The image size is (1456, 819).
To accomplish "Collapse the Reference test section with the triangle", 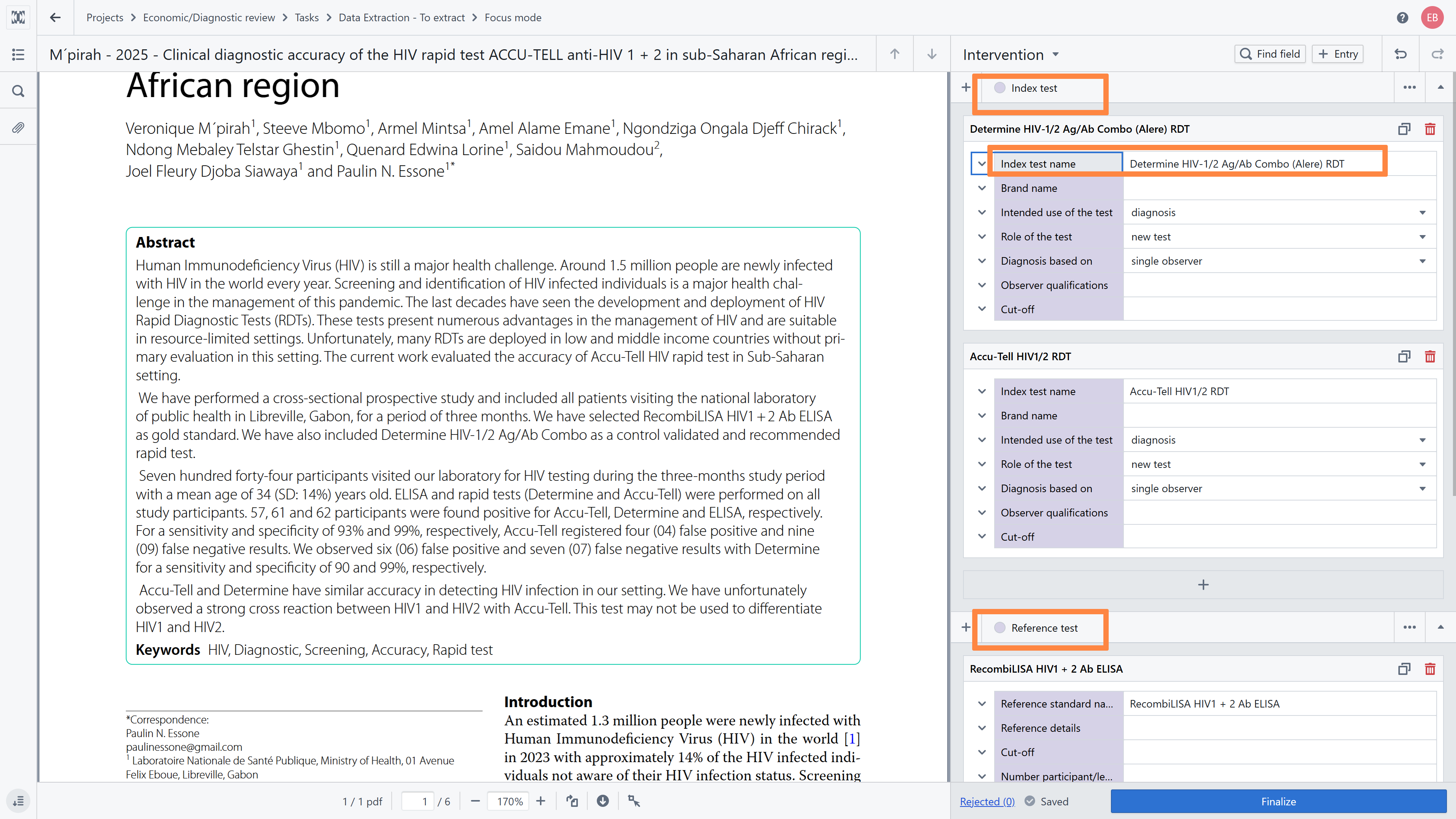I will (x=1441, y=628).
